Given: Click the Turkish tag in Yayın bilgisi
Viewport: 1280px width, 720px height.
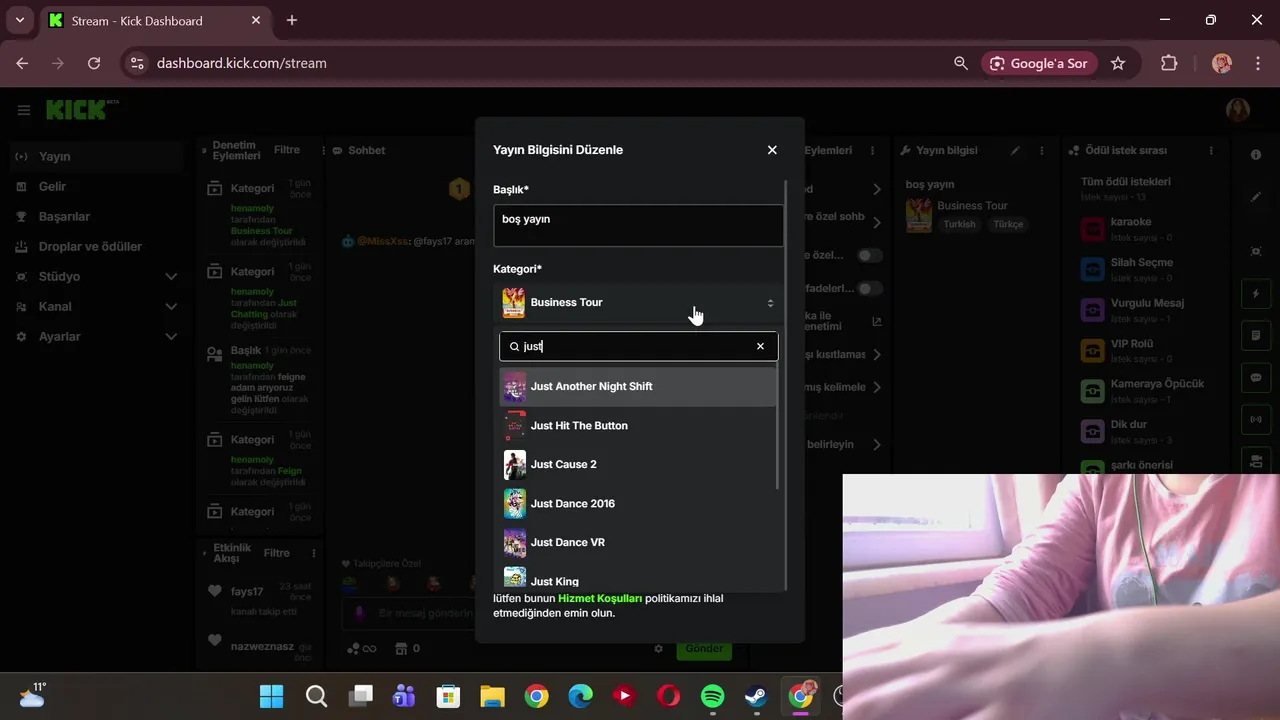Looking at the screenshot, I should (x=959, y=225).
